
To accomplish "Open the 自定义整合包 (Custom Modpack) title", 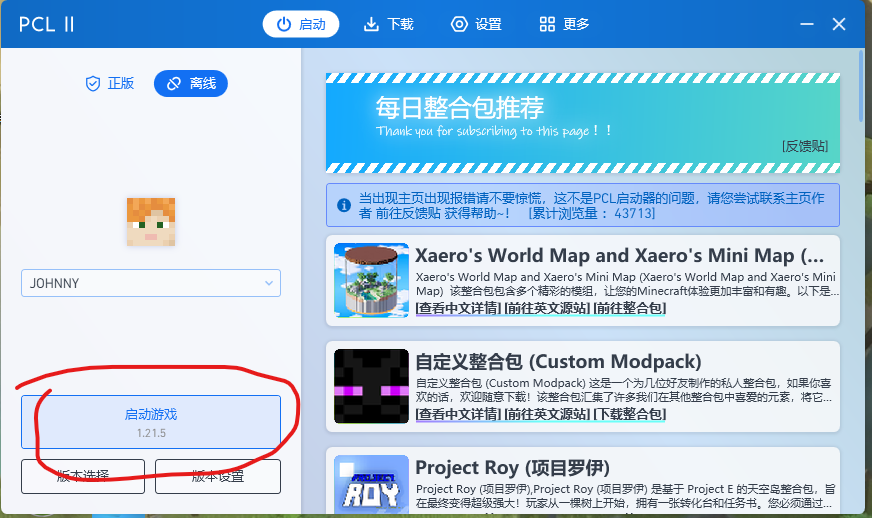I will pyautogui.click(x=558, y=362).
